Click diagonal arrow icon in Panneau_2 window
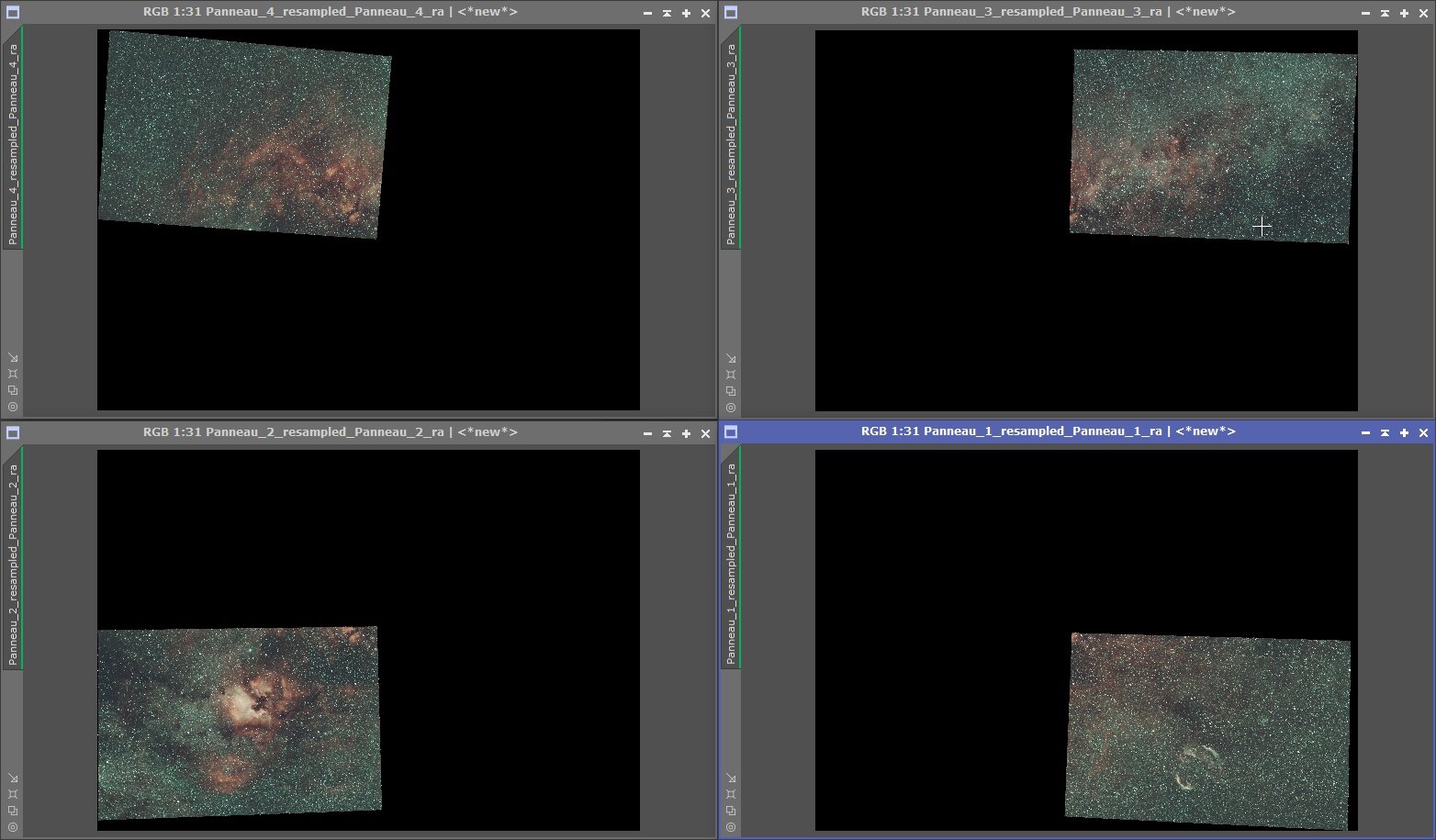 coord(13,778)
